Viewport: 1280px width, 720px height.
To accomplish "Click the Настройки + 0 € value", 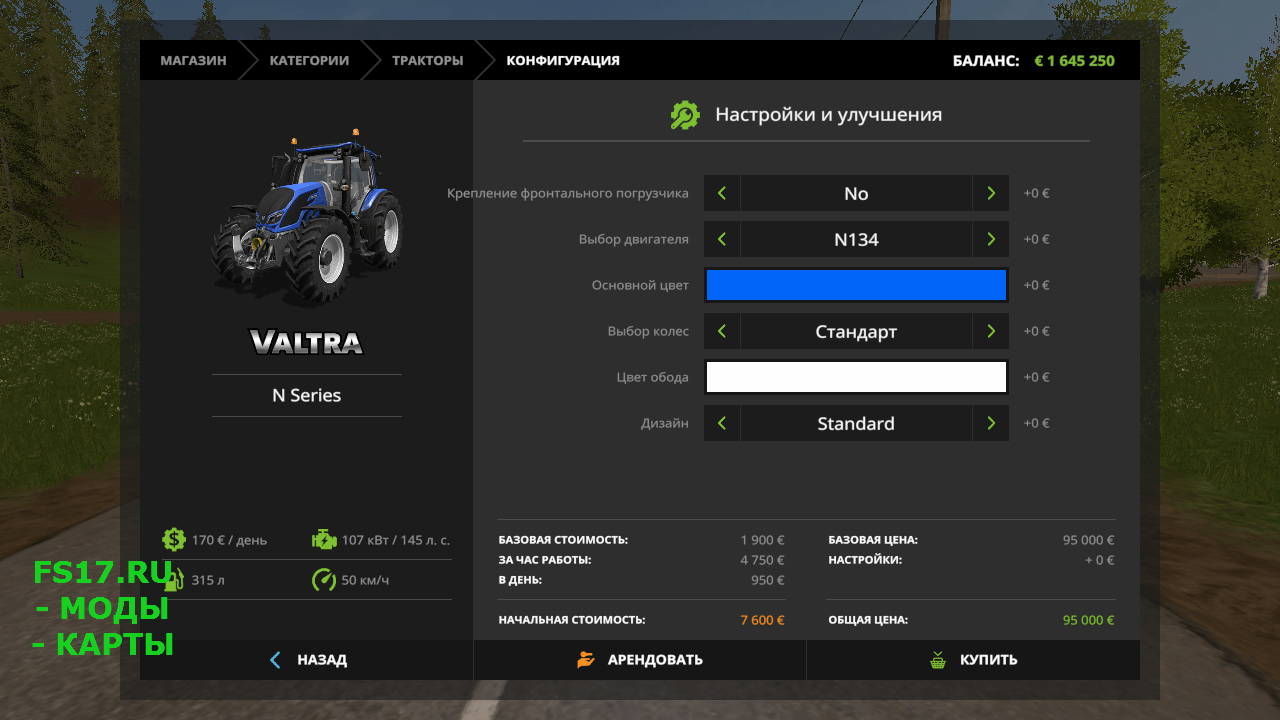I will (1099, 560).
